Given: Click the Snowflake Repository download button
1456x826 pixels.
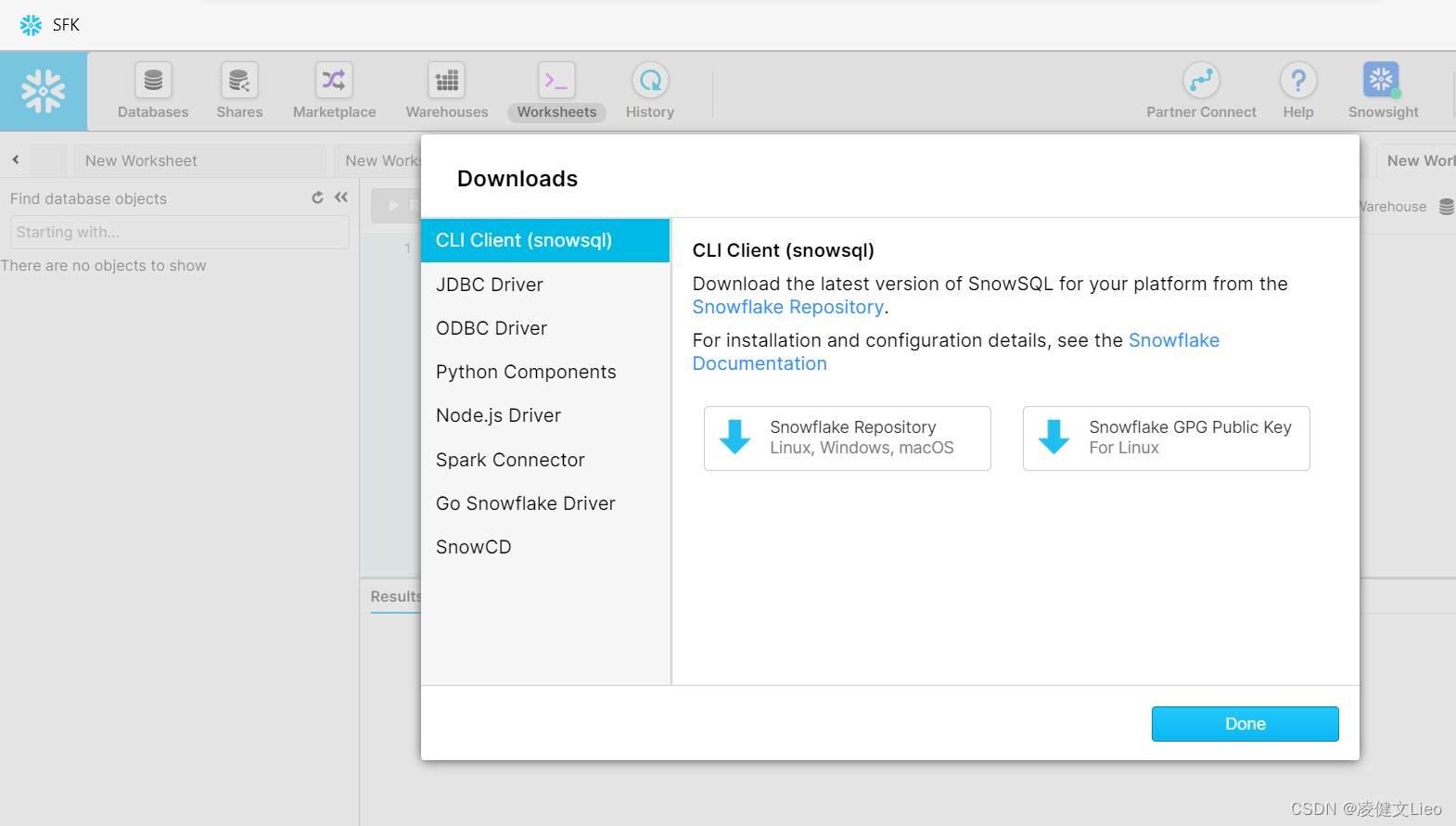Looking at the screenshot, I should click(848, 438).
